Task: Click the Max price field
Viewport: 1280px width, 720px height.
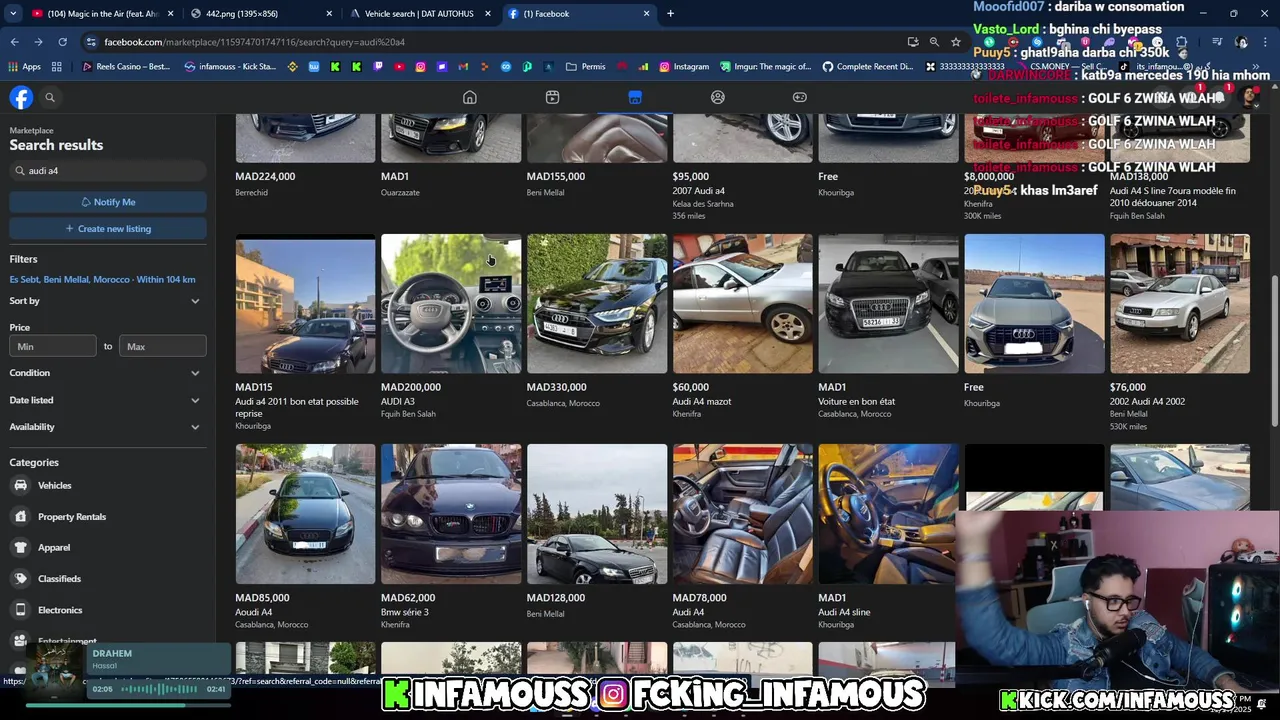Action: pos(163,346)
